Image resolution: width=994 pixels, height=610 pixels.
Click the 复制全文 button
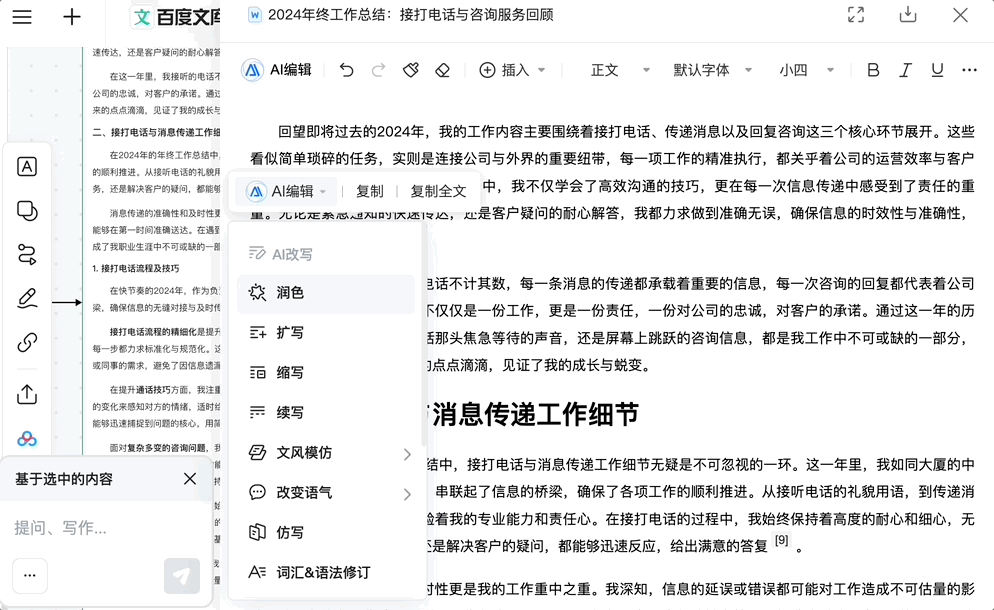point(439,190)
